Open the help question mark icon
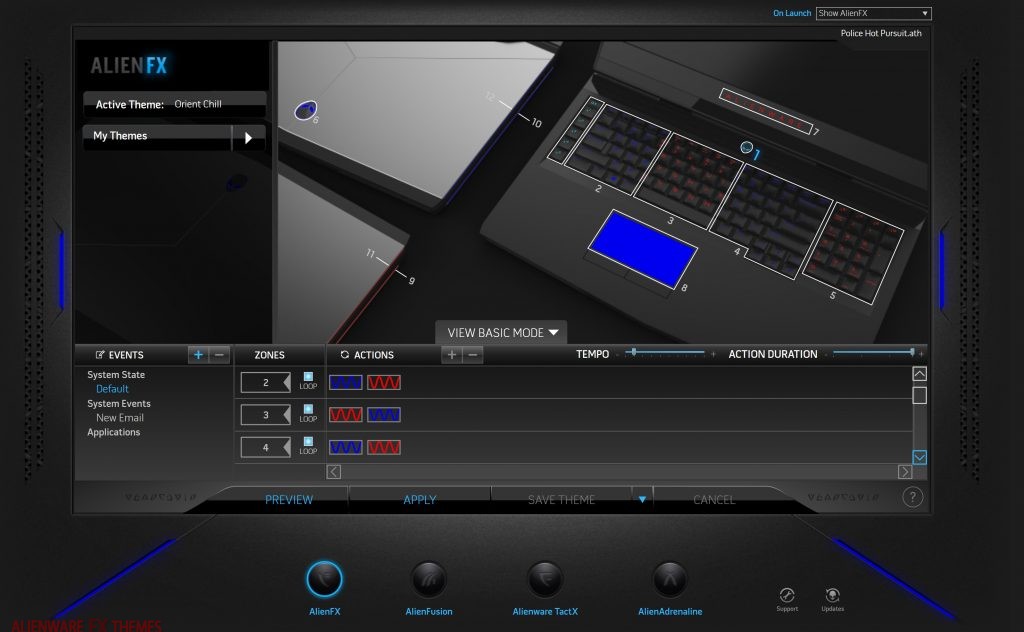The width and height of the screenshot is (1024, 632). point(912,498)
